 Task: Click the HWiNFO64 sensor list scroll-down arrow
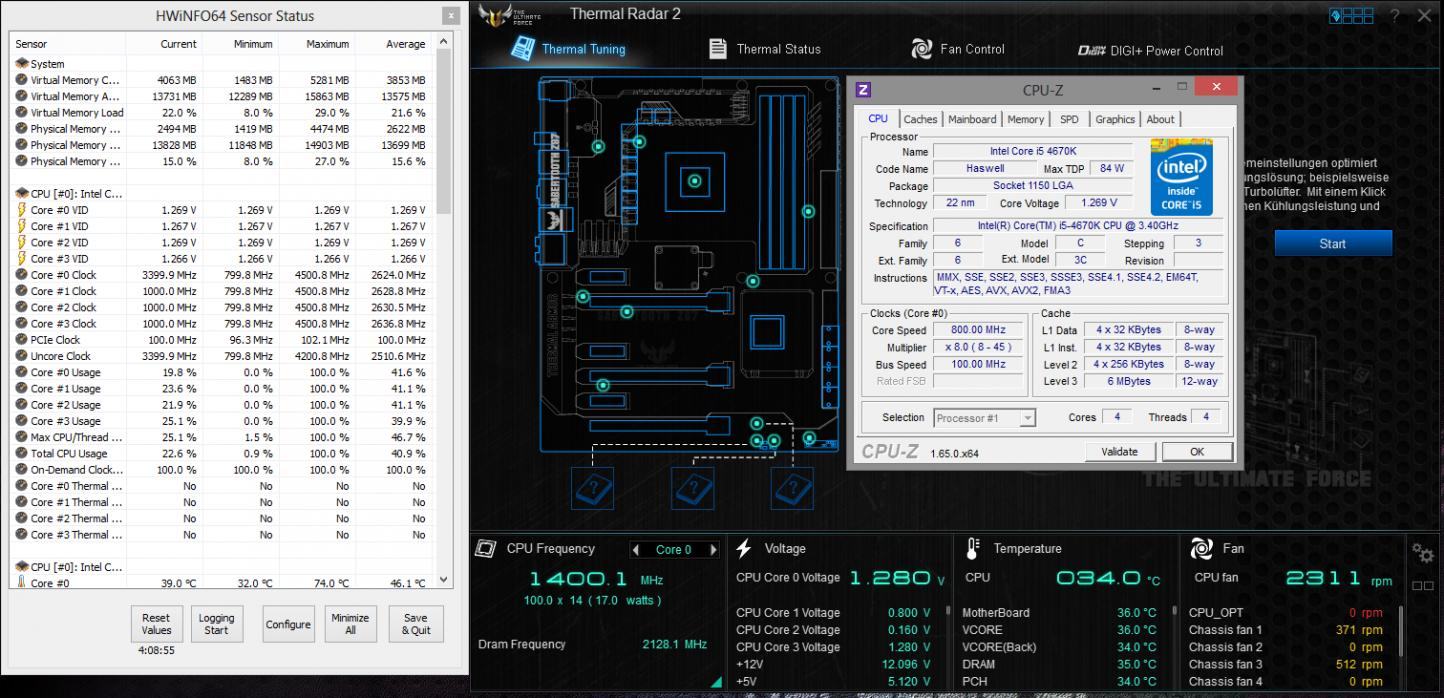click(x=445, y=579)
